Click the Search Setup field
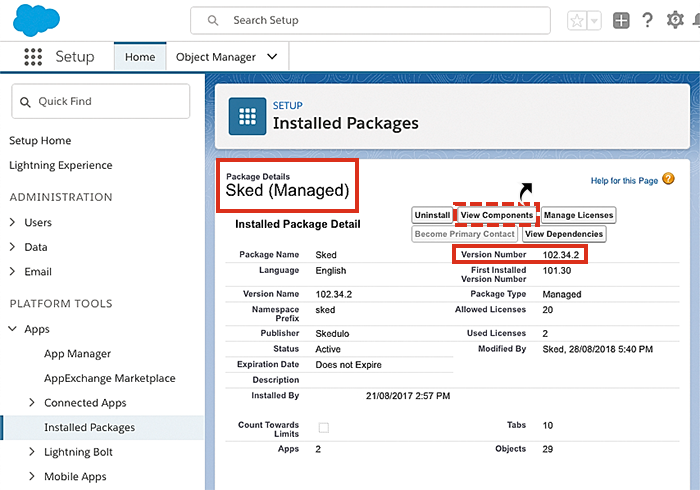700x490 pixels. point(370,21)
